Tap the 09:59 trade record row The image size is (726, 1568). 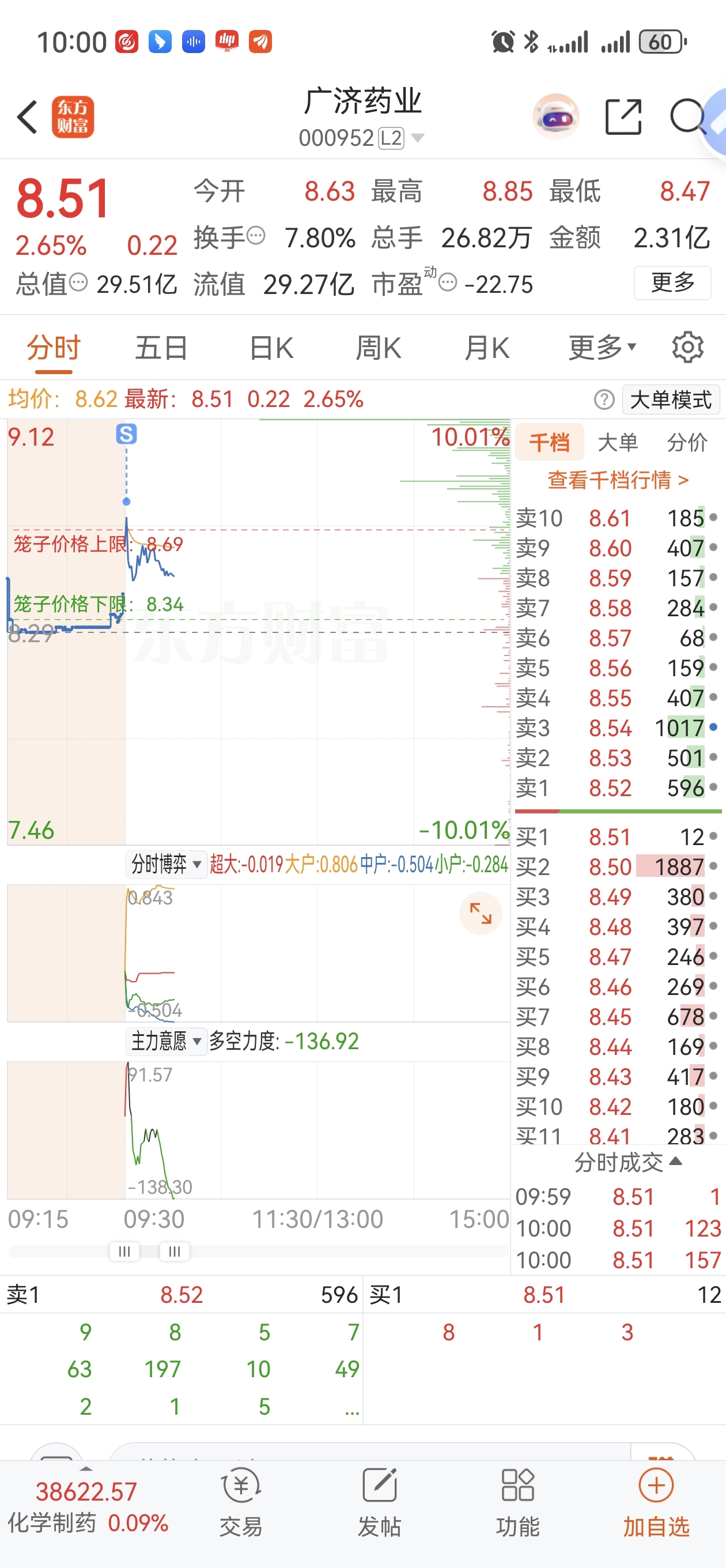click(x=618, y=1197)
